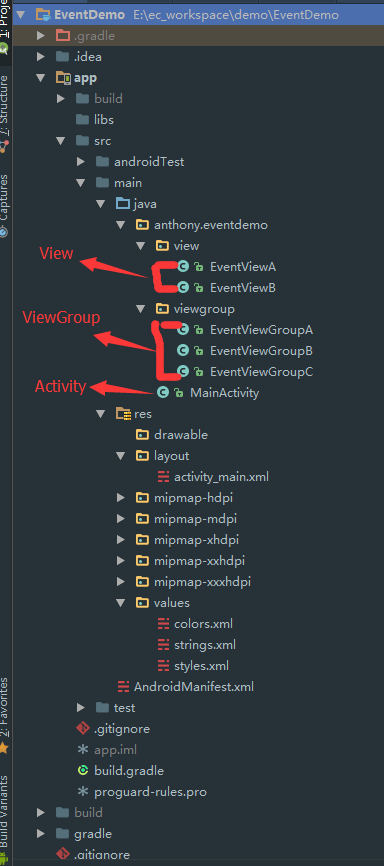Select the EventViewGroupC class name

coord(261,372)
